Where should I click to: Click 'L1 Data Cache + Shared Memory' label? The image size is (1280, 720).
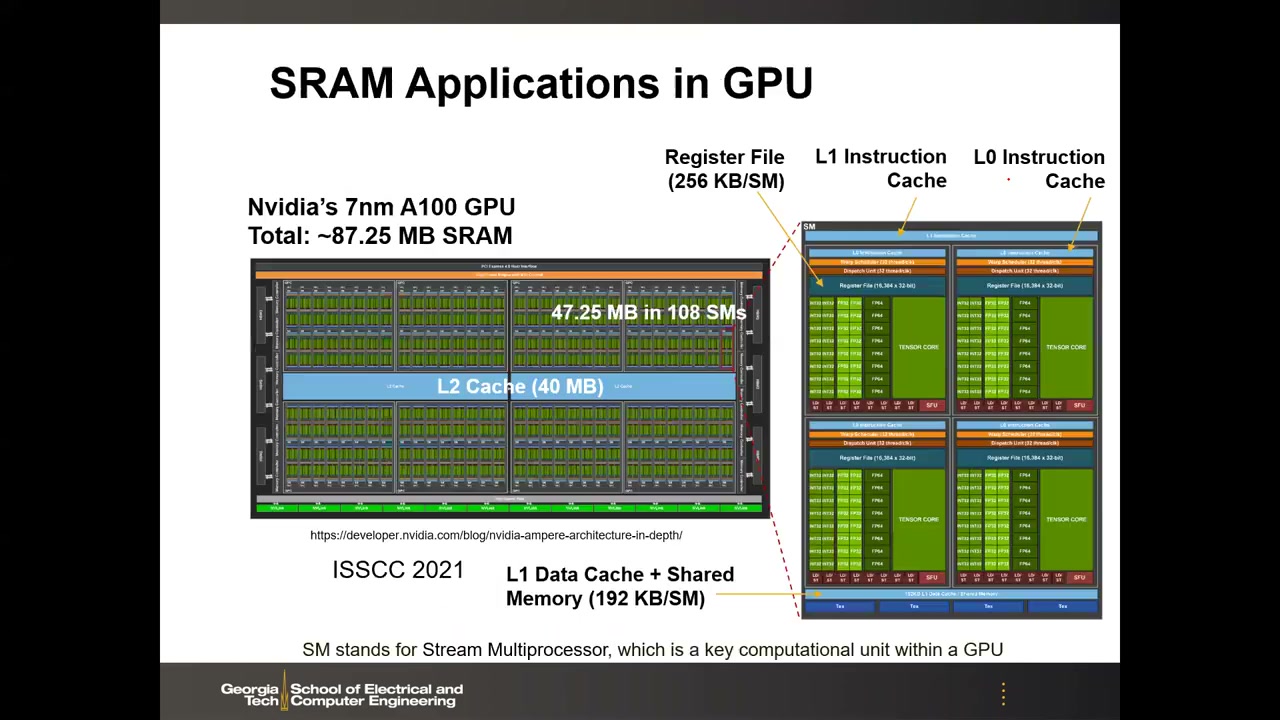620,586
